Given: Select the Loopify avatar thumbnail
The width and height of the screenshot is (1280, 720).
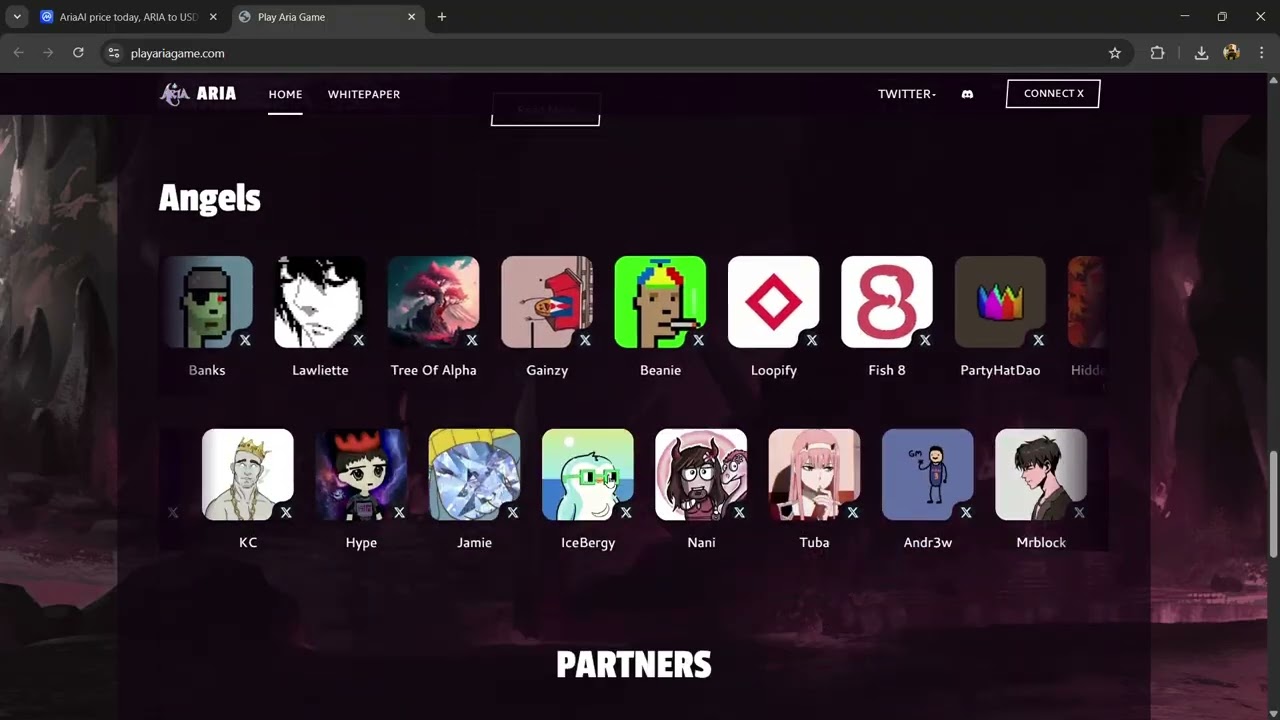Looking at the screenshot, I should (773, 302).
